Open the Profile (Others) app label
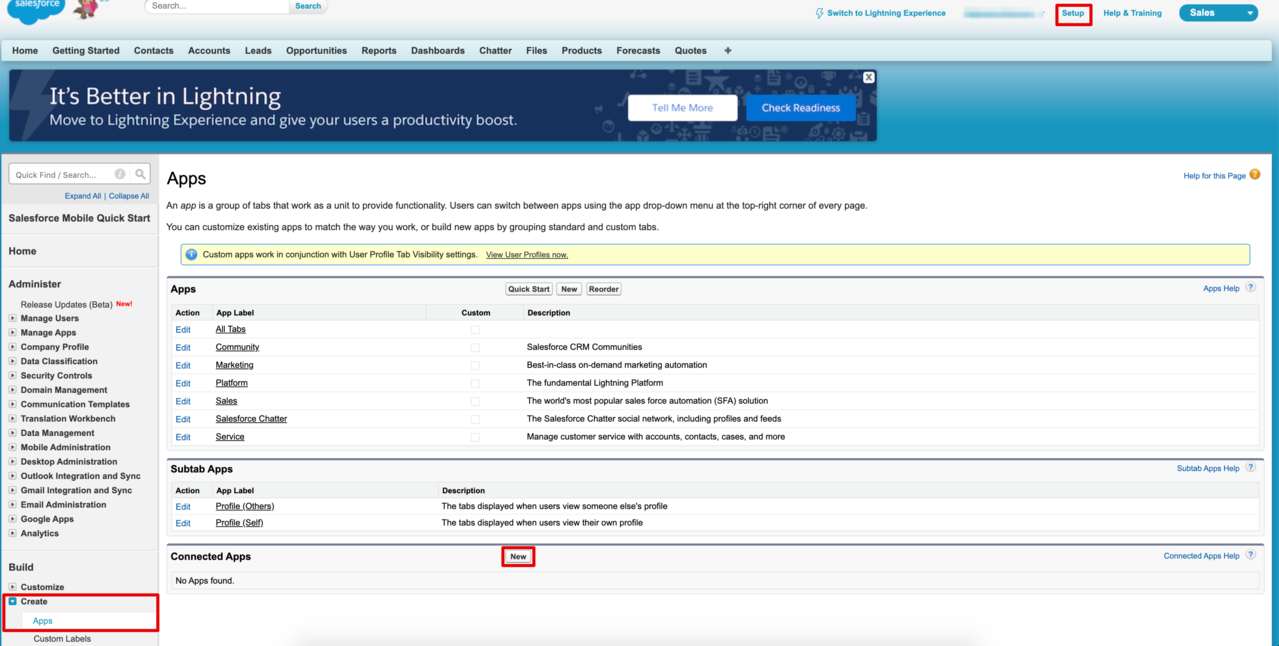Viewport: 1279px width, 646px height. pos(245,506)
